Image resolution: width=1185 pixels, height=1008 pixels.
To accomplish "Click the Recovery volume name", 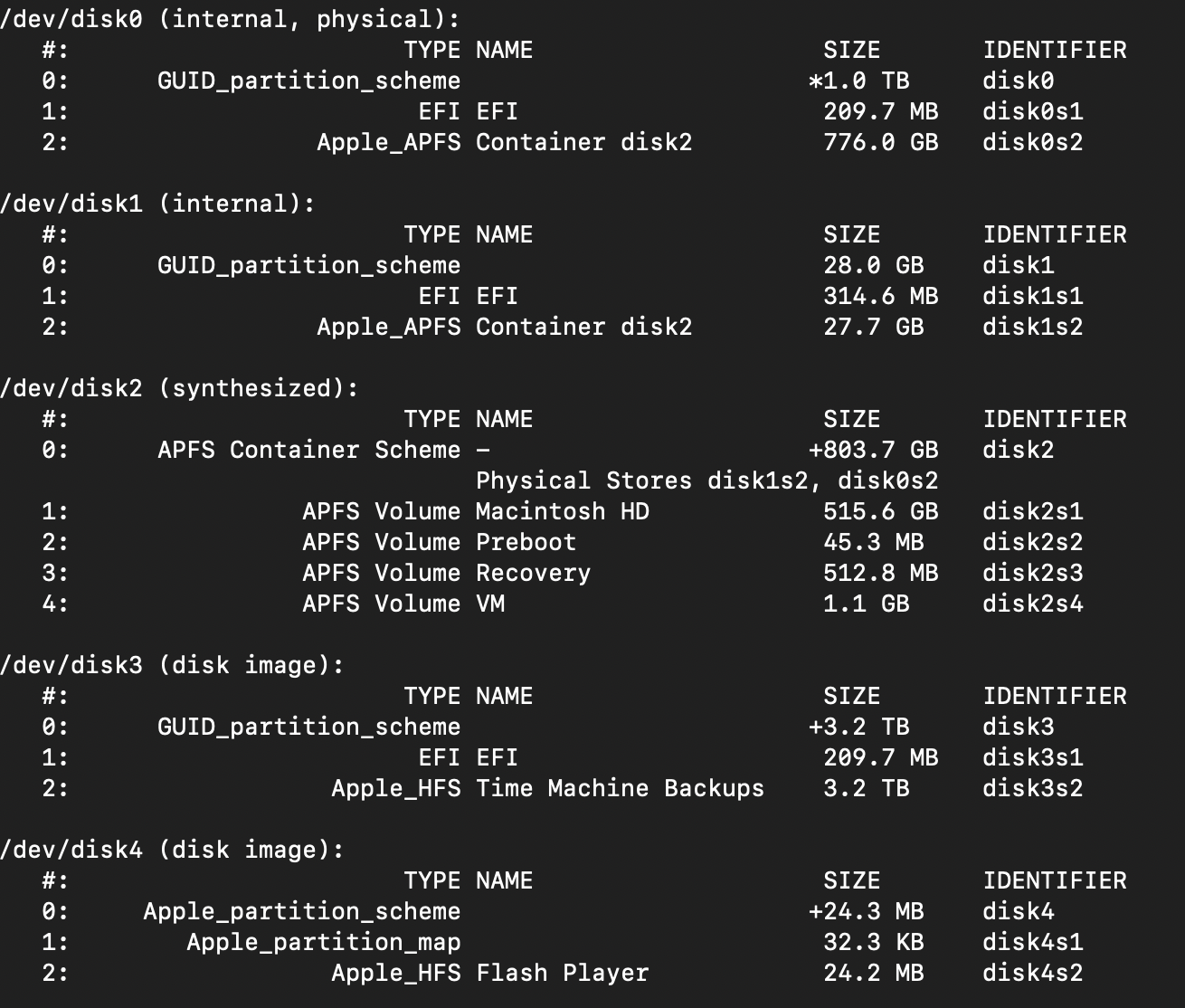I will tap(533, 573).
